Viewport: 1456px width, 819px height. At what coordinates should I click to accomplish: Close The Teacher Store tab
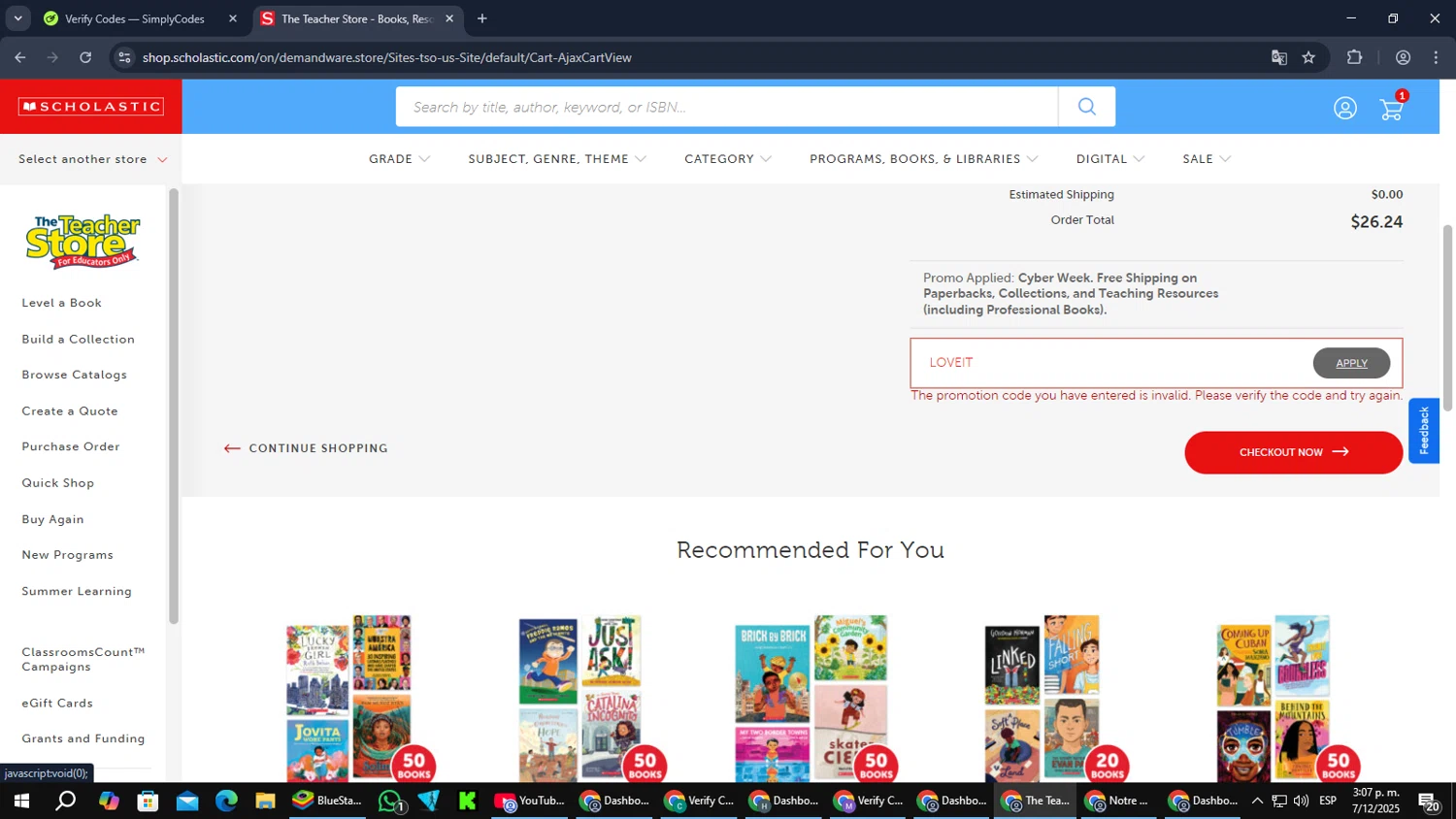click(449, 18)
